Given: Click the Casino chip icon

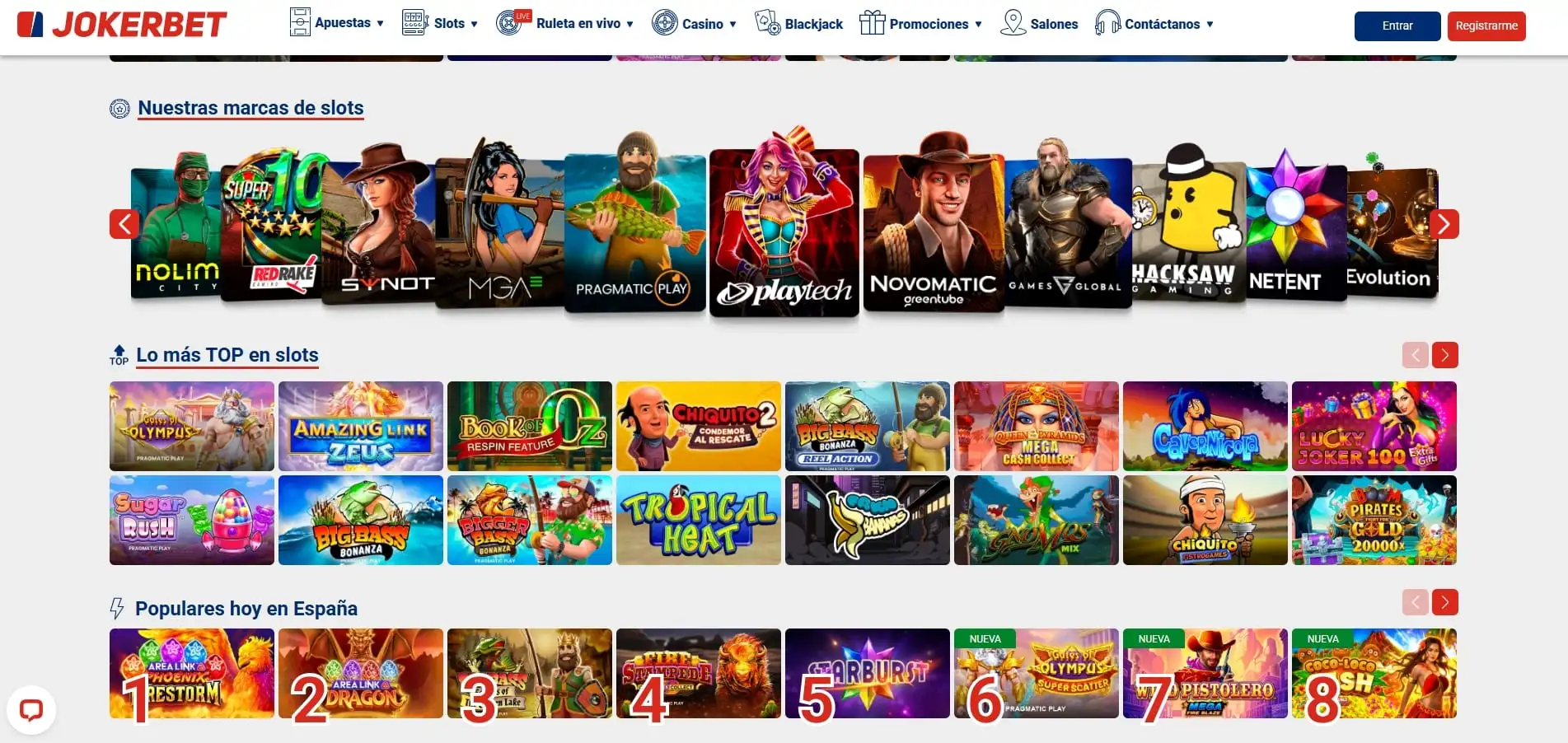Looking at the screenshot, I should coord(664,23).
